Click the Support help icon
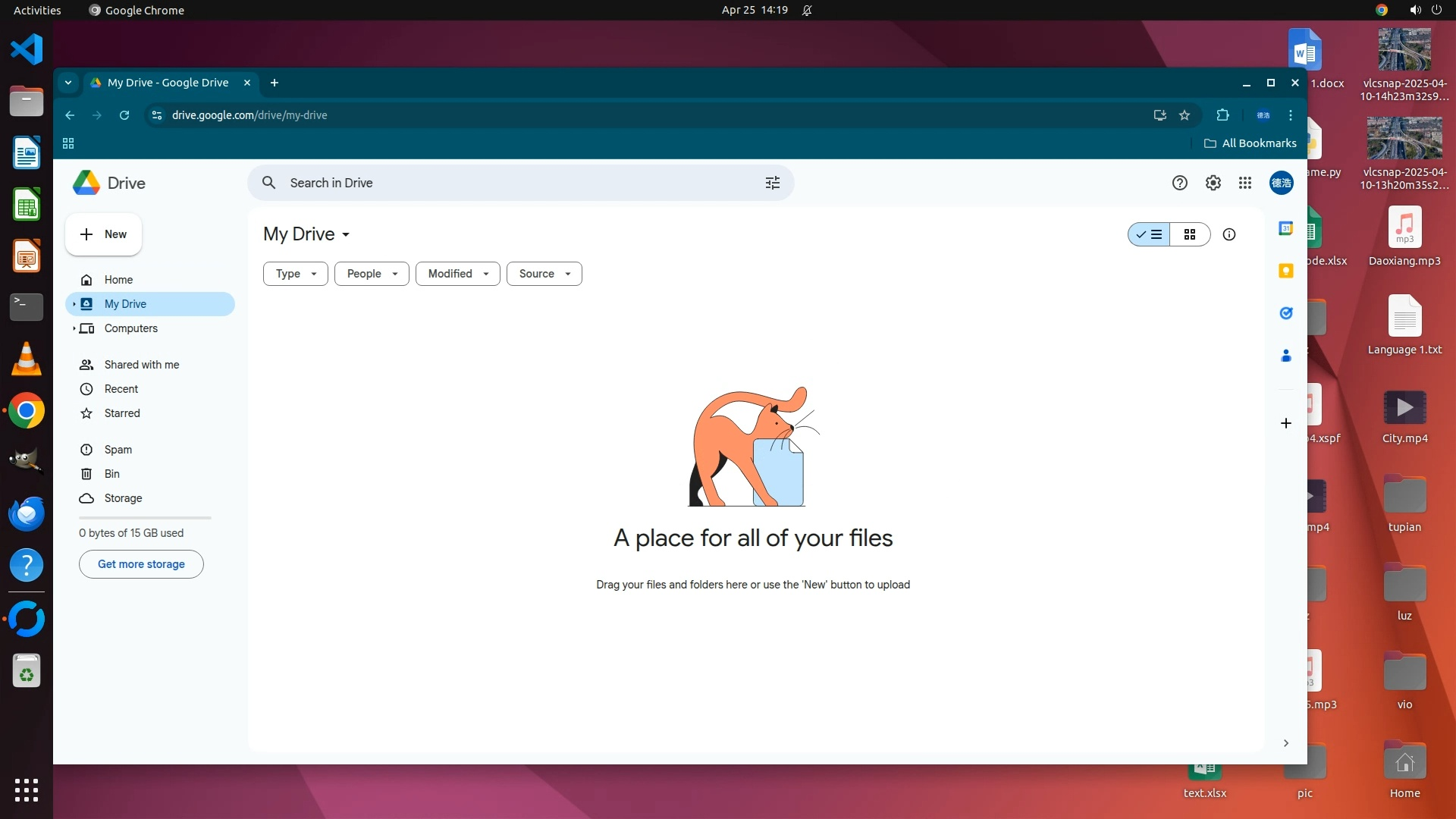1456x819 pixels. pos(1180,183)
